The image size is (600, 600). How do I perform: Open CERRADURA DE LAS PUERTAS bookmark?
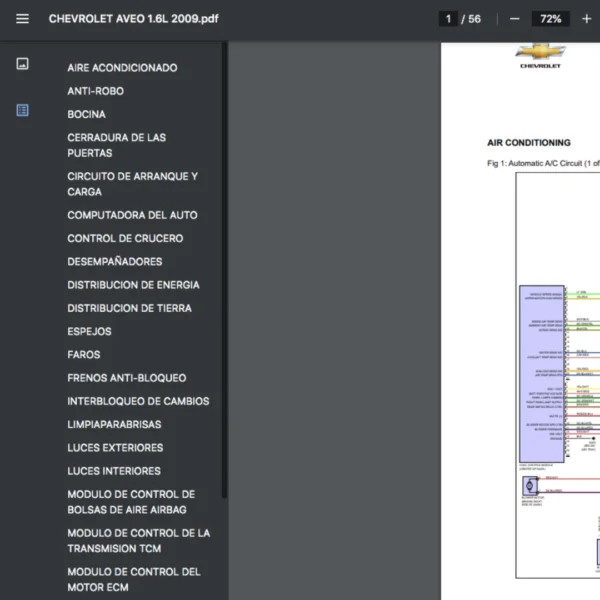click(116, 145)
